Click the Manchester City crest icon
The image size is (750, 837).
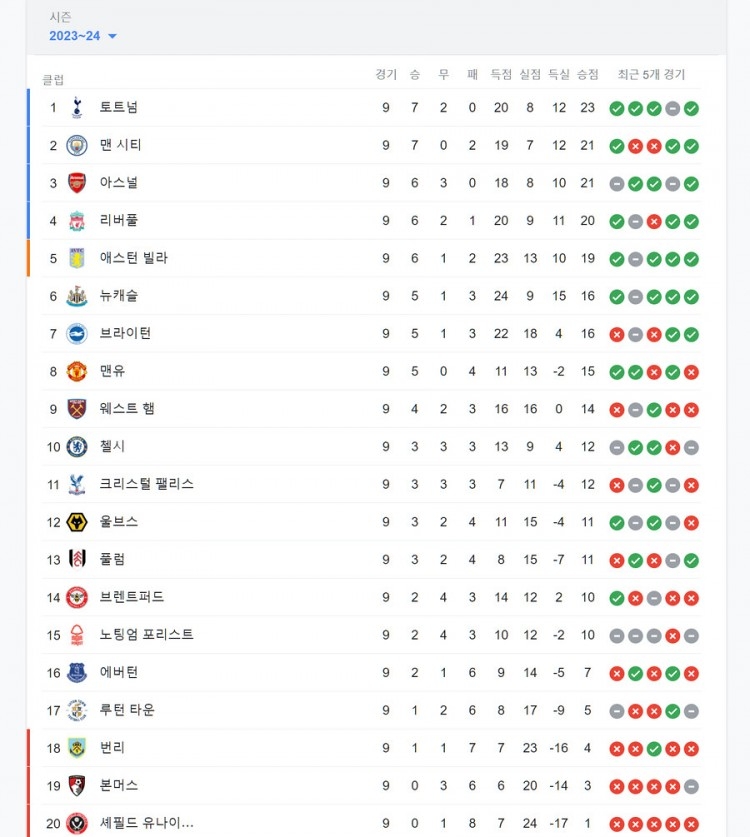pyautogui.click(x=77, y=145)
